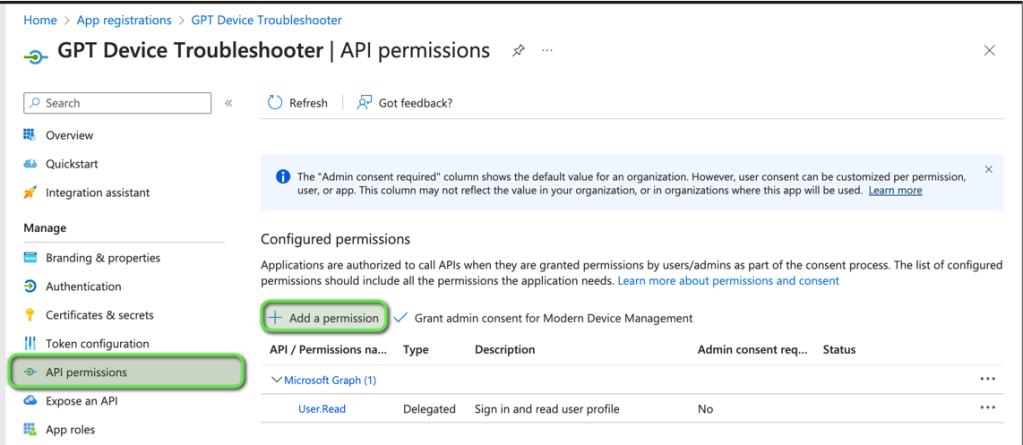Open page ellipsis menu beside pin
The height and width of the screenshot is (445, 1023).
click(547, 50)
